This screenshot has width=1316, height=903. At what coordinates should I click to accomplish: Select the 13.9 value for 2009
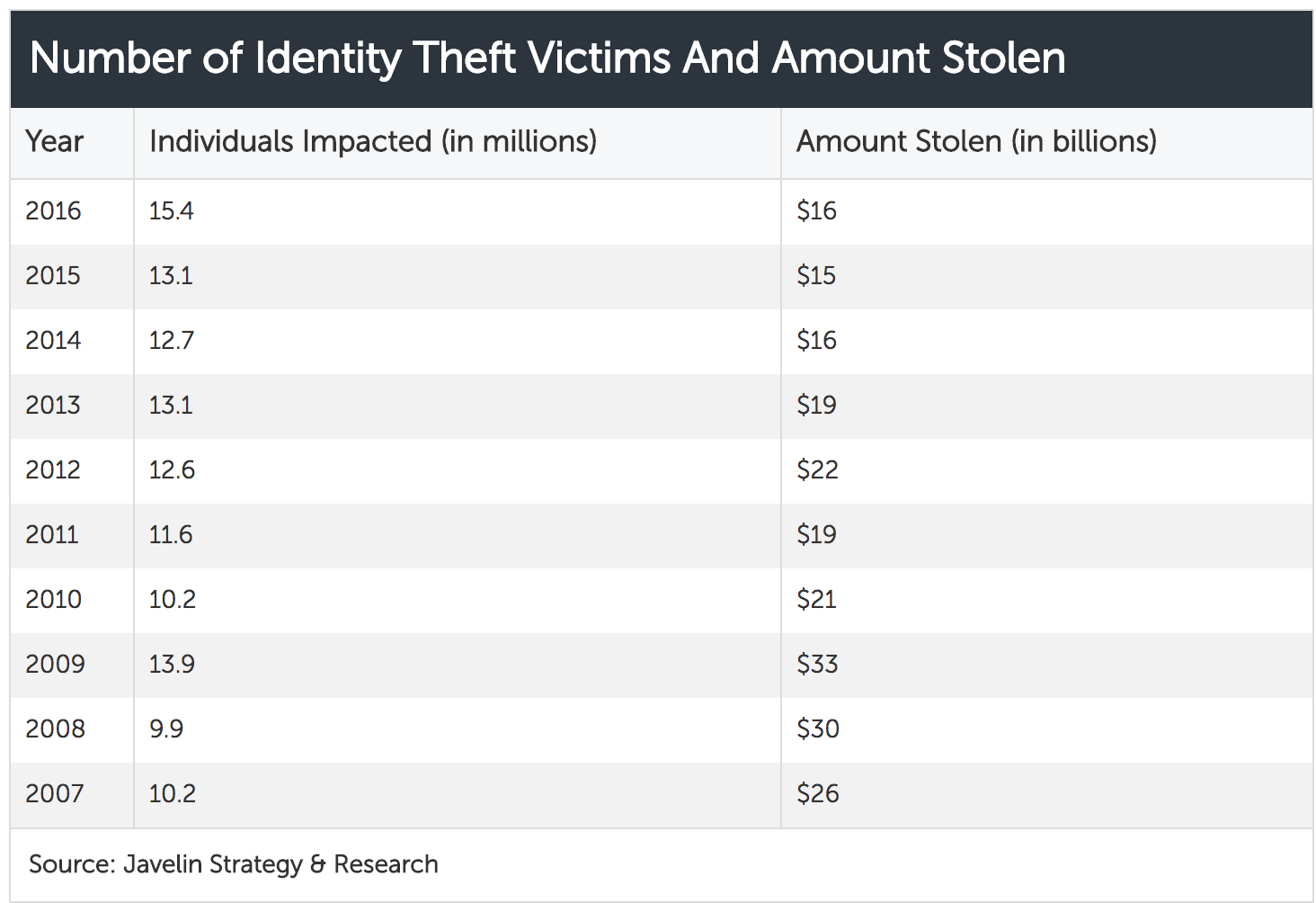[172, 664]
